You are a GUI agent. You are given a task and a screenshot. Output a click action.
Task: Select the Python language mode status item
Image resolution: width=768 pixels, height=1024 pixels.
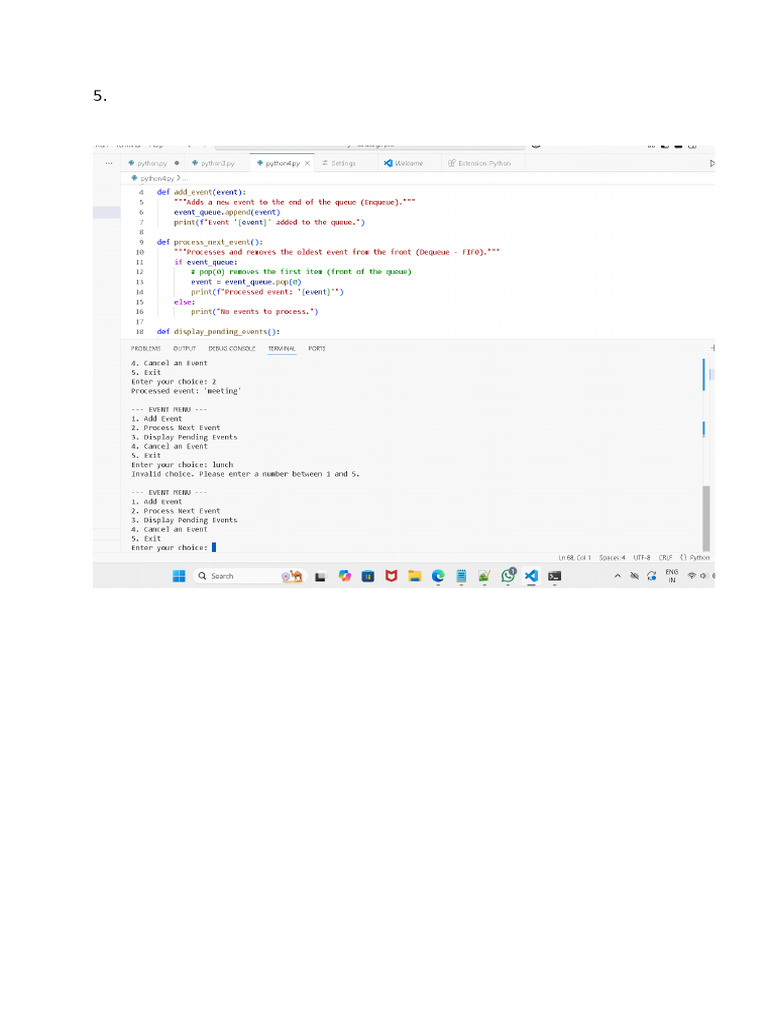(696, 558)
